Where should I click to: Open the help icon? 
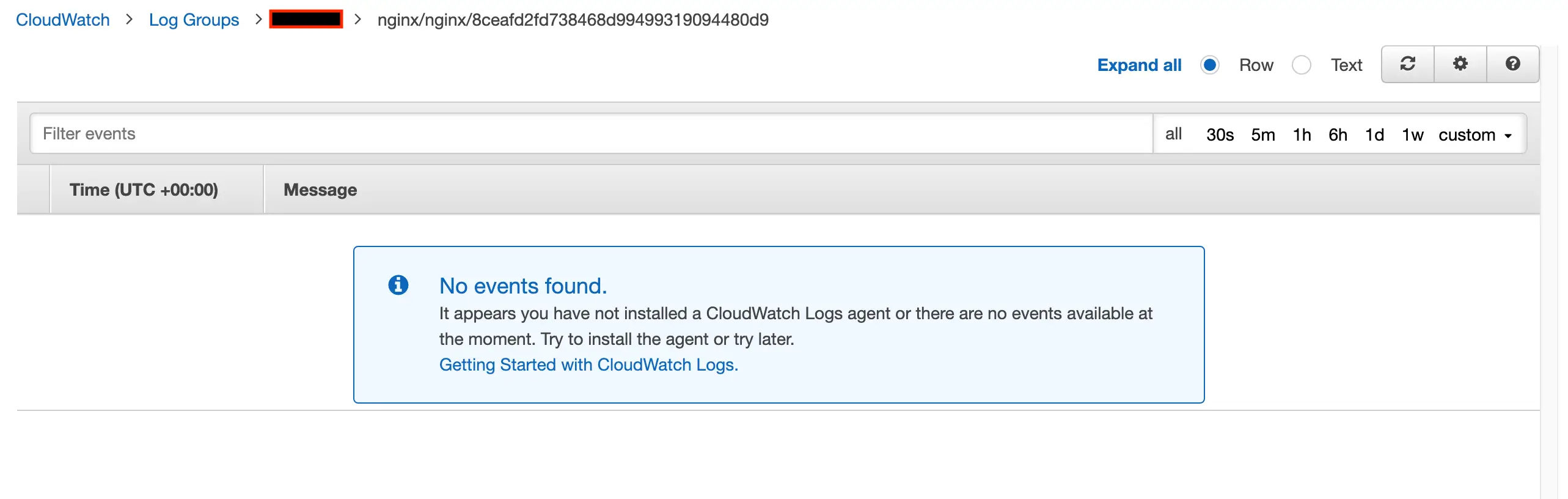click(1514, 64)
